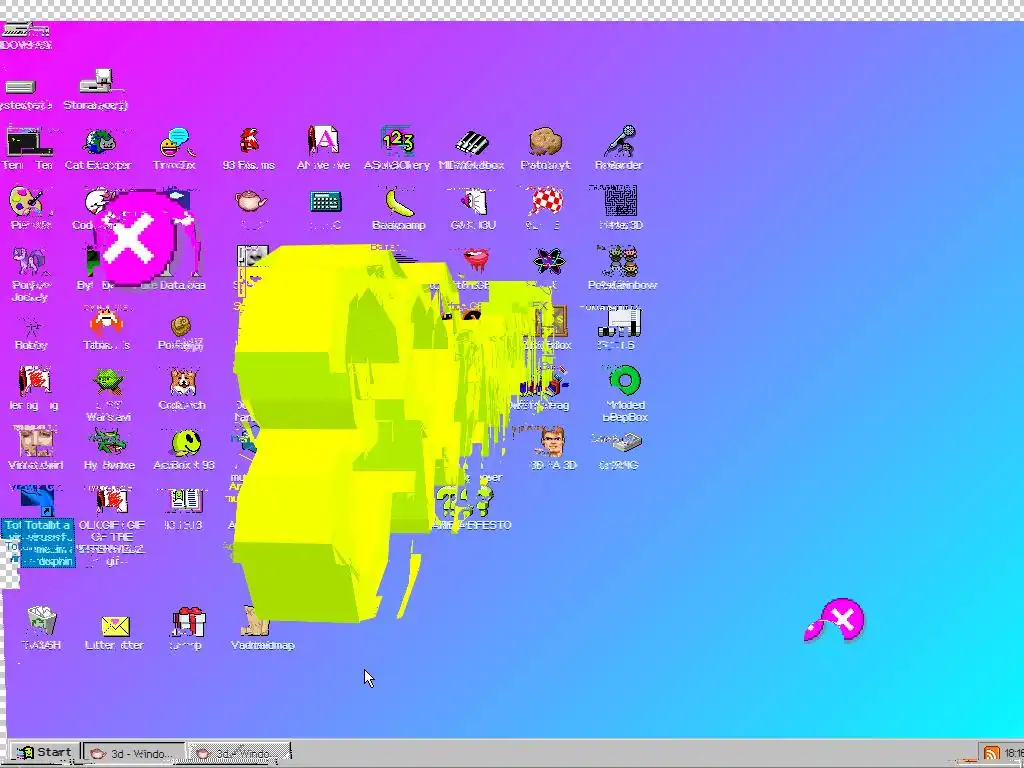Viewport: 1024px width, 768px height.
Task: Open the red ribbon gift box icon
Action: pos(188,621)
